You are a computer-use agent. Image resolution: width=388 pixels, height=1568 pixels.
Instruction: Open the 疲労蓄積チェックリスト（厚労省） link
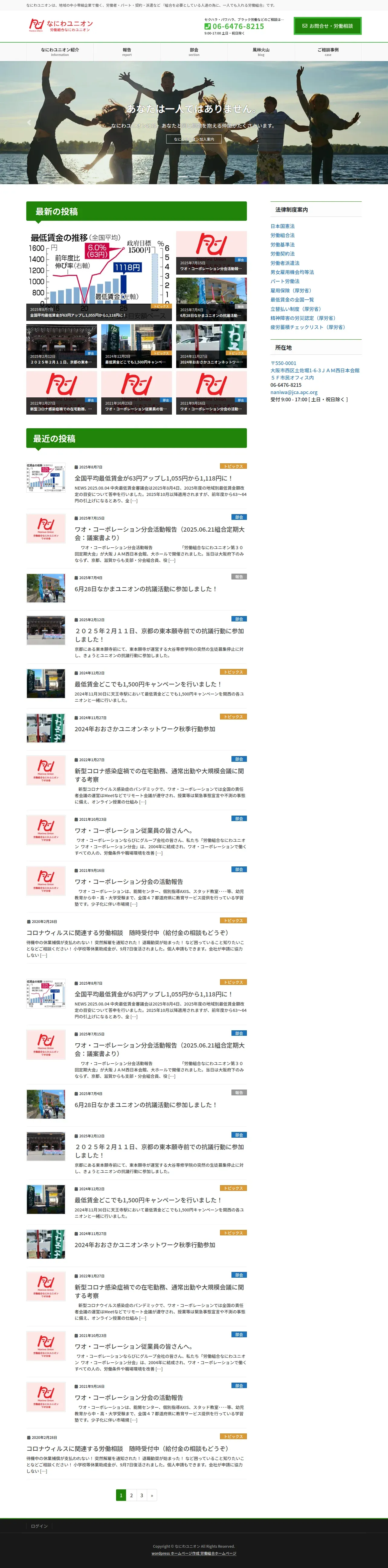tap(308, 327)
